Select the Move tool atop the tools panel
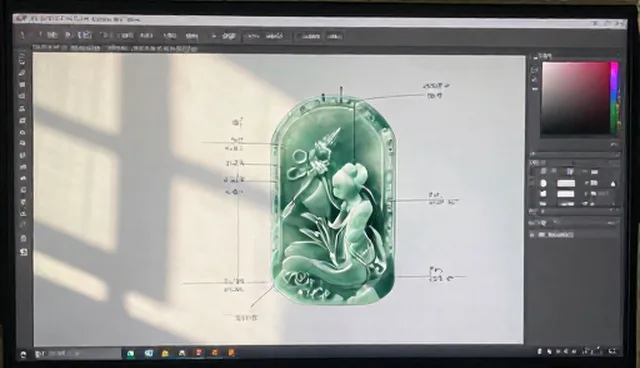 23,60
